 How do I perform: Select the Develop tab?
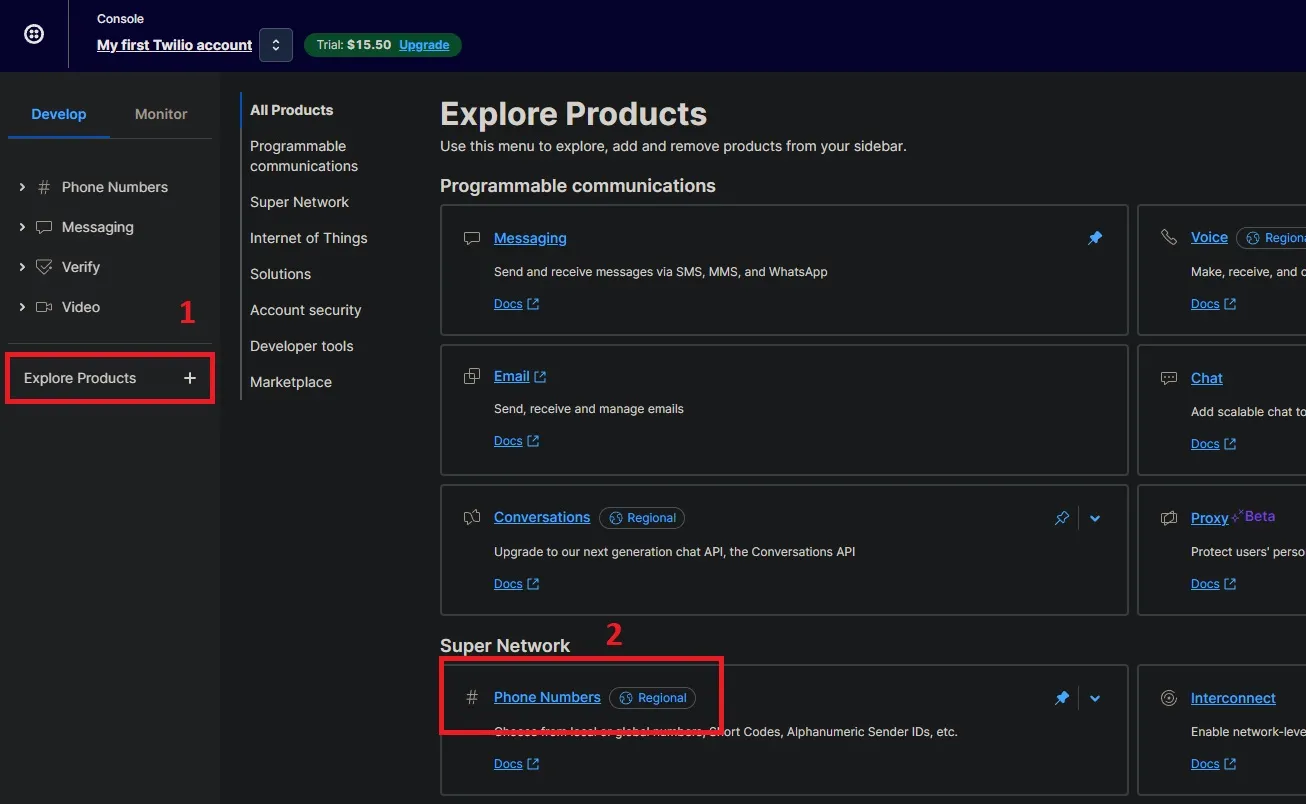click(59, 114)
